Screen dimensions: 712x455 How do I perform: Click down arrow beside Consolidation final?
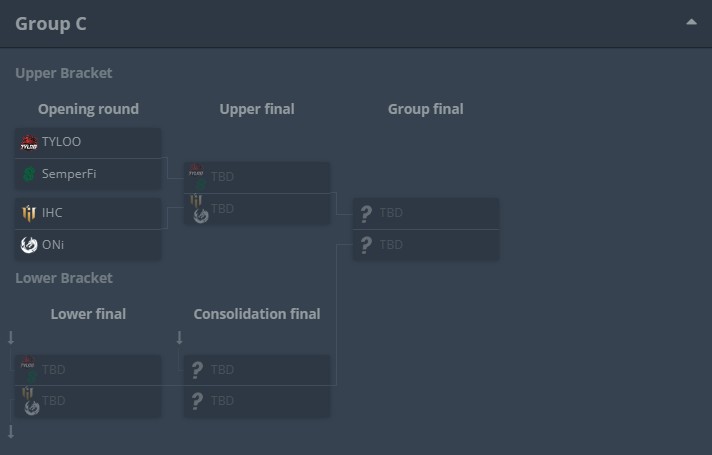tap(180, 338)
